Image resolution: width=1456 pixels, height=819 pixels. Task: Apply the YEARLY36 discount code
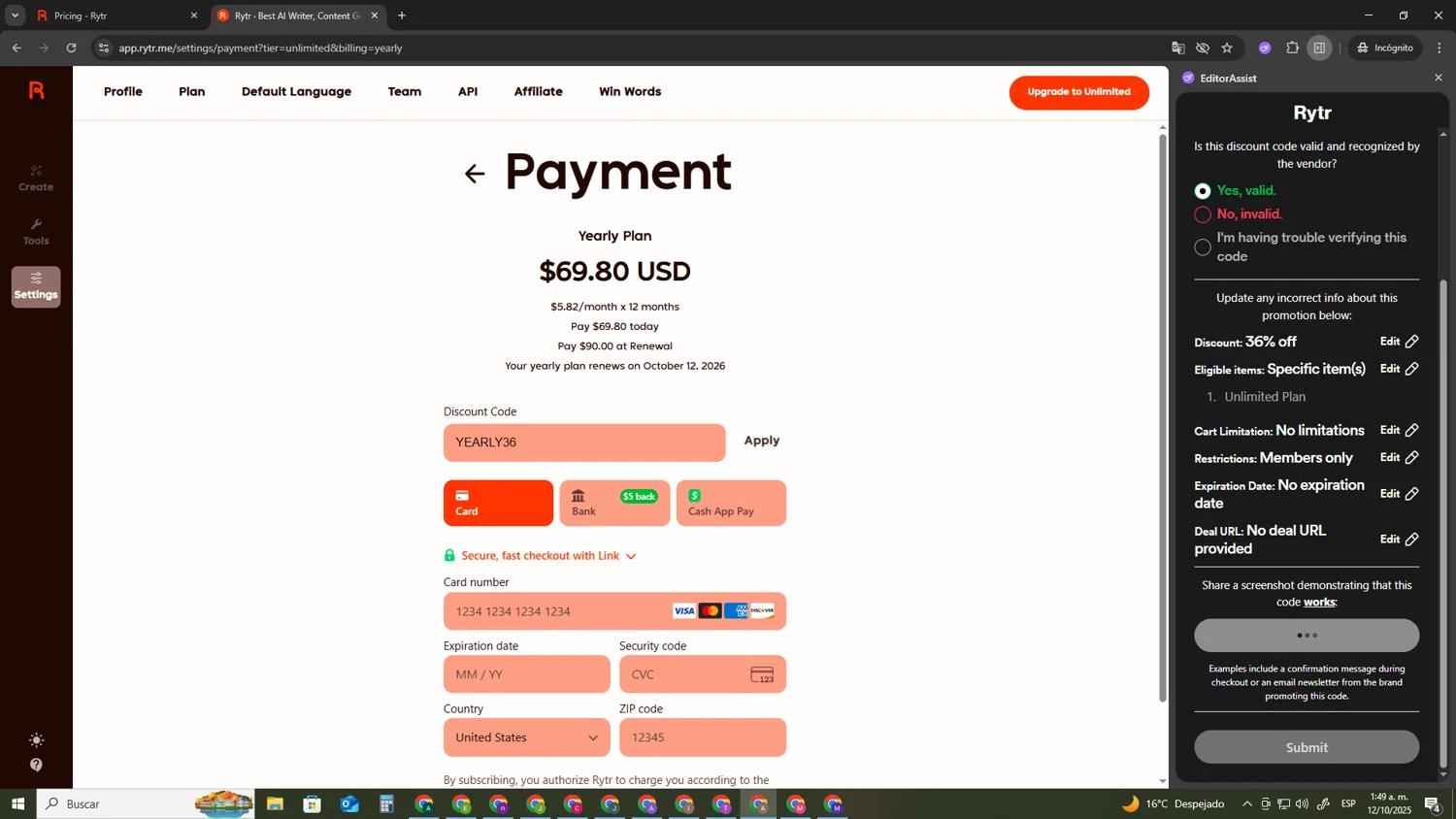(x=762, y=441)
